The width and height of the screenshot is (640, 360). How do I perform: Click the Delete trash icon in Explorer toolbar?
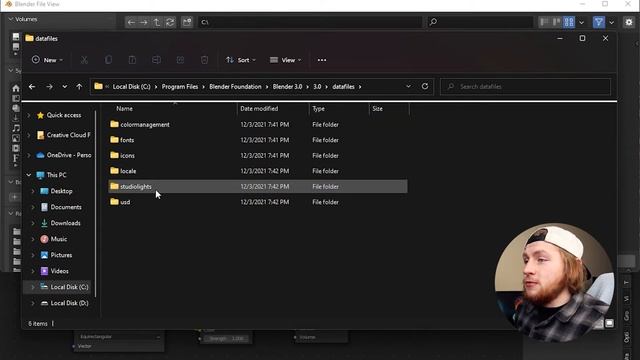[x=204, y=60]
